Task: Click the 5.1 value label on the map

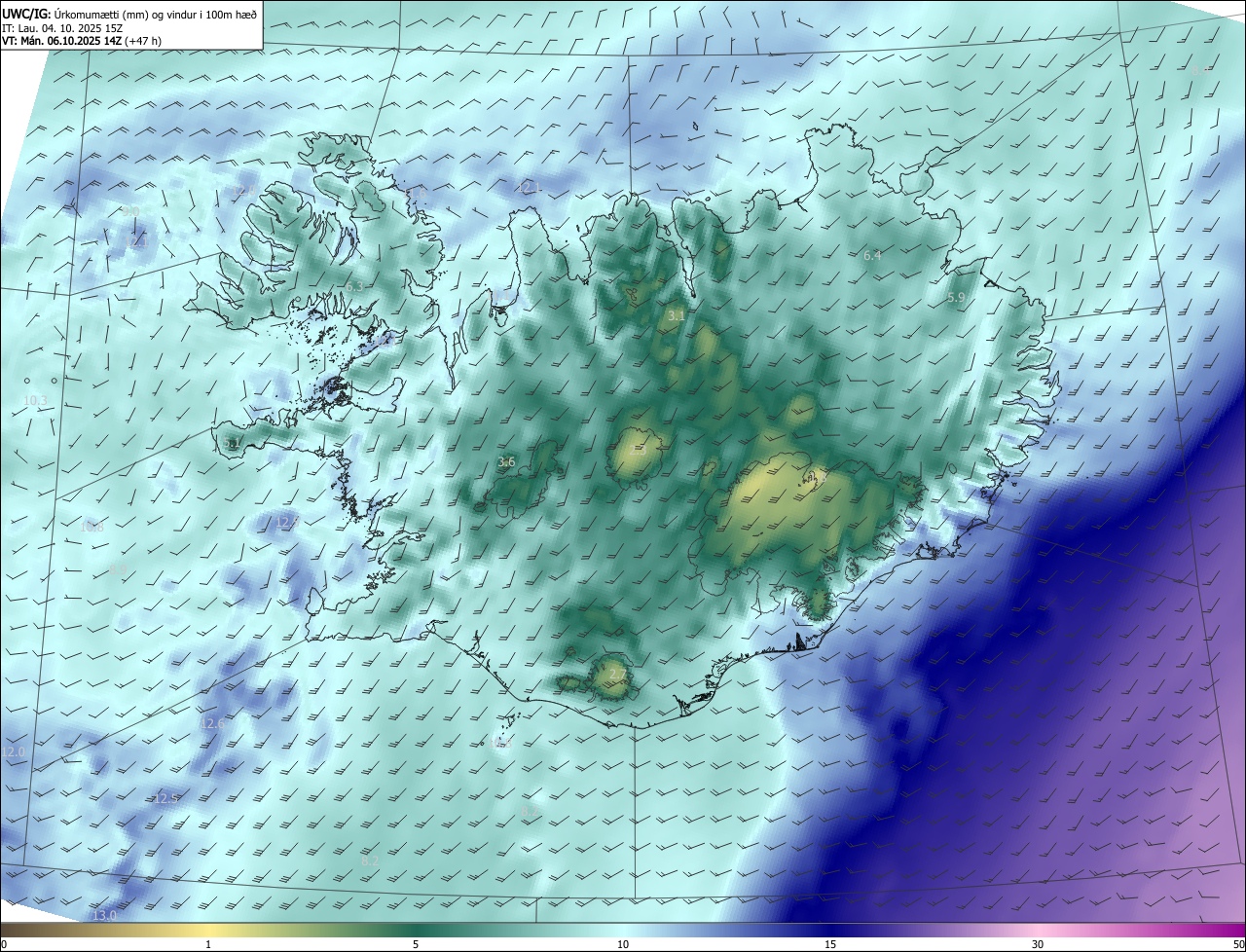Action: (x=232, y=444)
